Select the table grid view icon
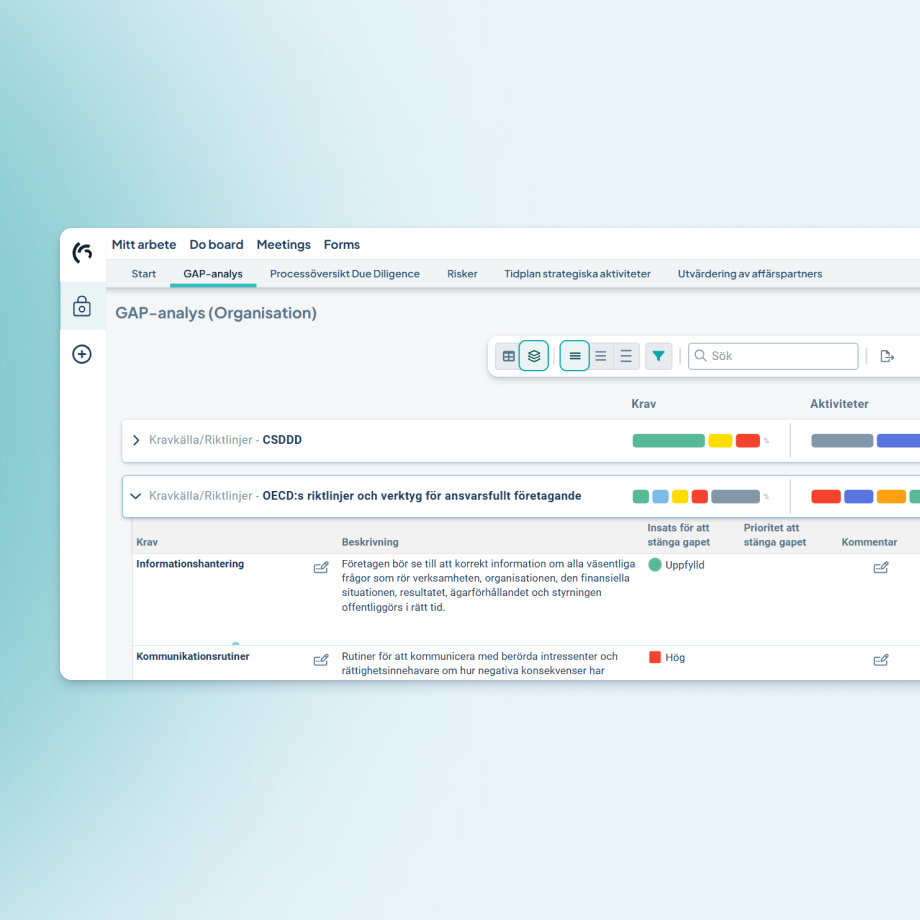 pos(508,356)
